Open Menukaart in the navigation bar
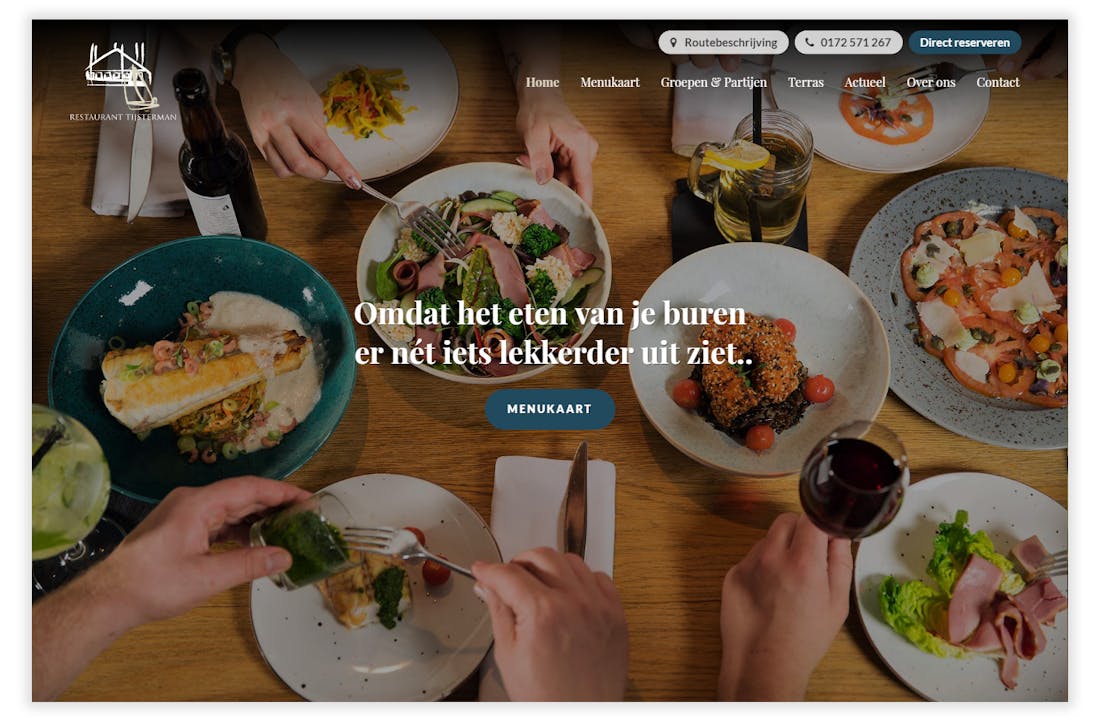 [x=610, y=82]
